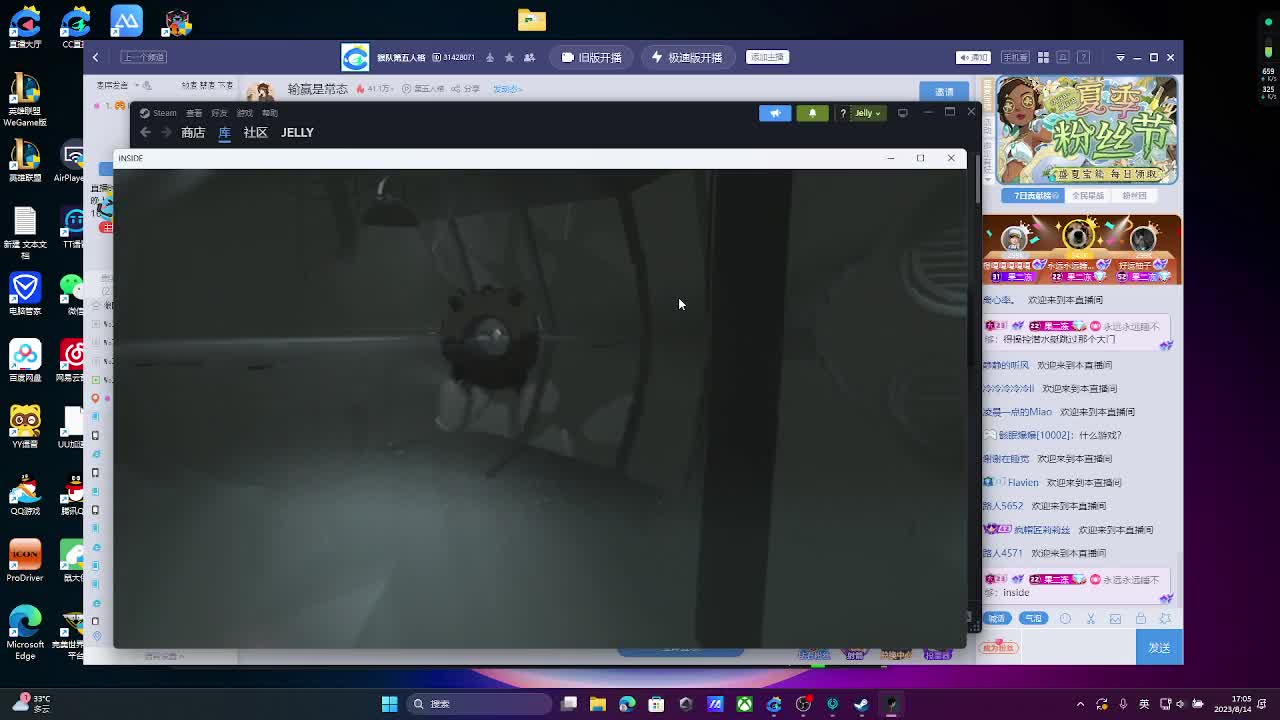
Task: Select the 7日贡献榜 tab
Action: [x=1035, y=195]
